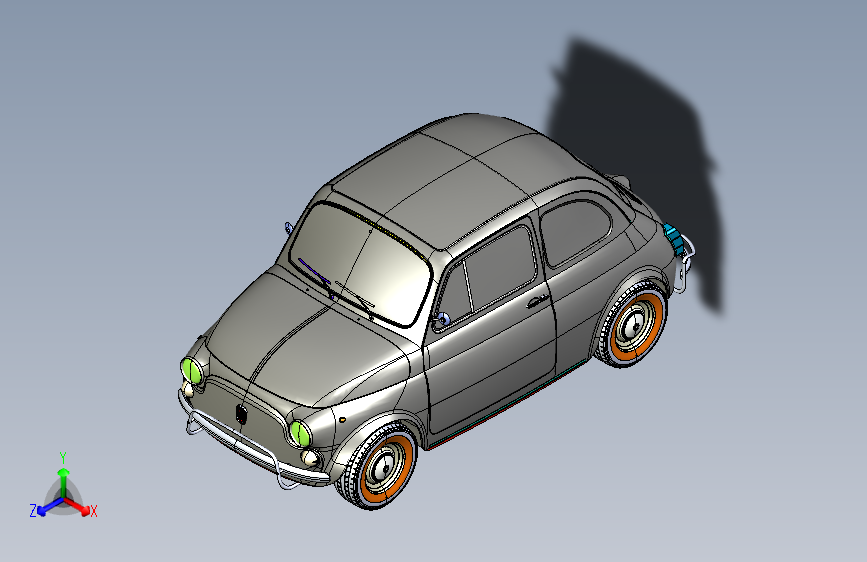867x562 pixels.
Task: Select the front door main window glass
Action: pyautogui.click(x=500, y=266)
